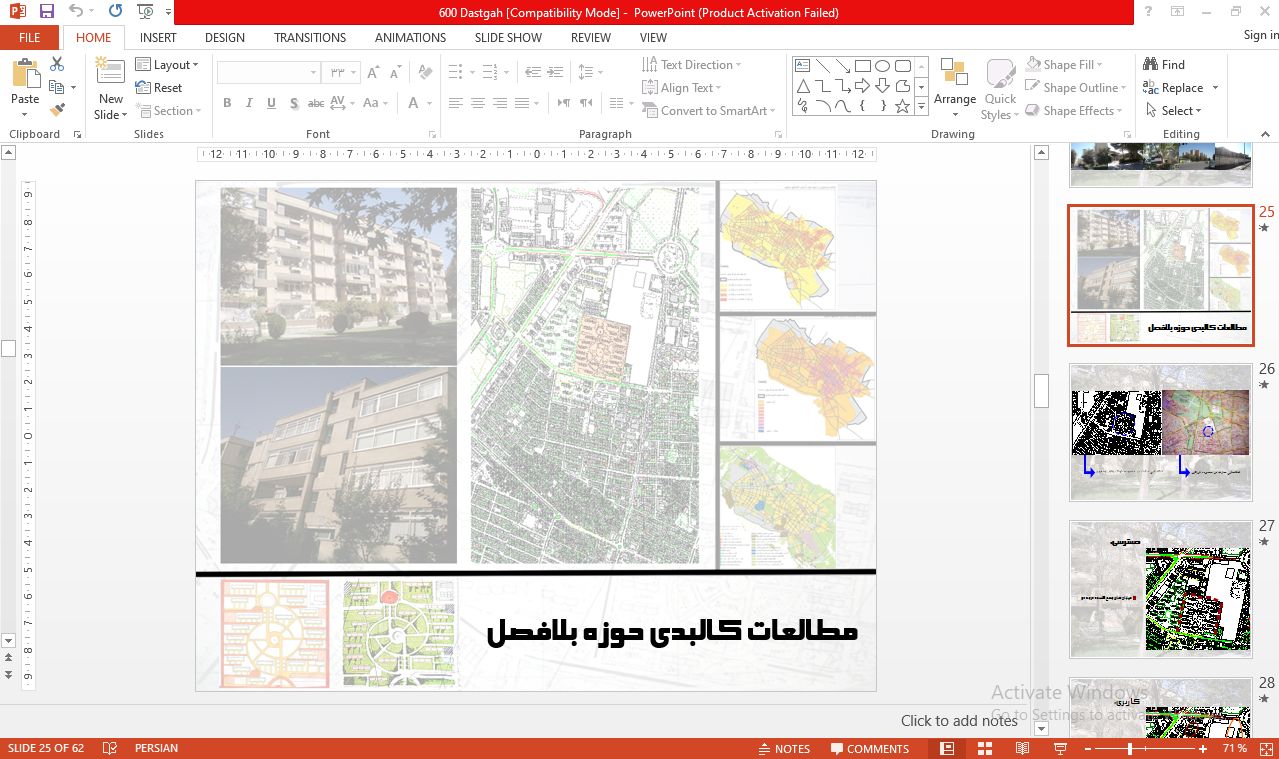The height and width of the screenshot is (759, 1279).
Task: Switch to the INSERT tab
Action: tap(158, 37)
